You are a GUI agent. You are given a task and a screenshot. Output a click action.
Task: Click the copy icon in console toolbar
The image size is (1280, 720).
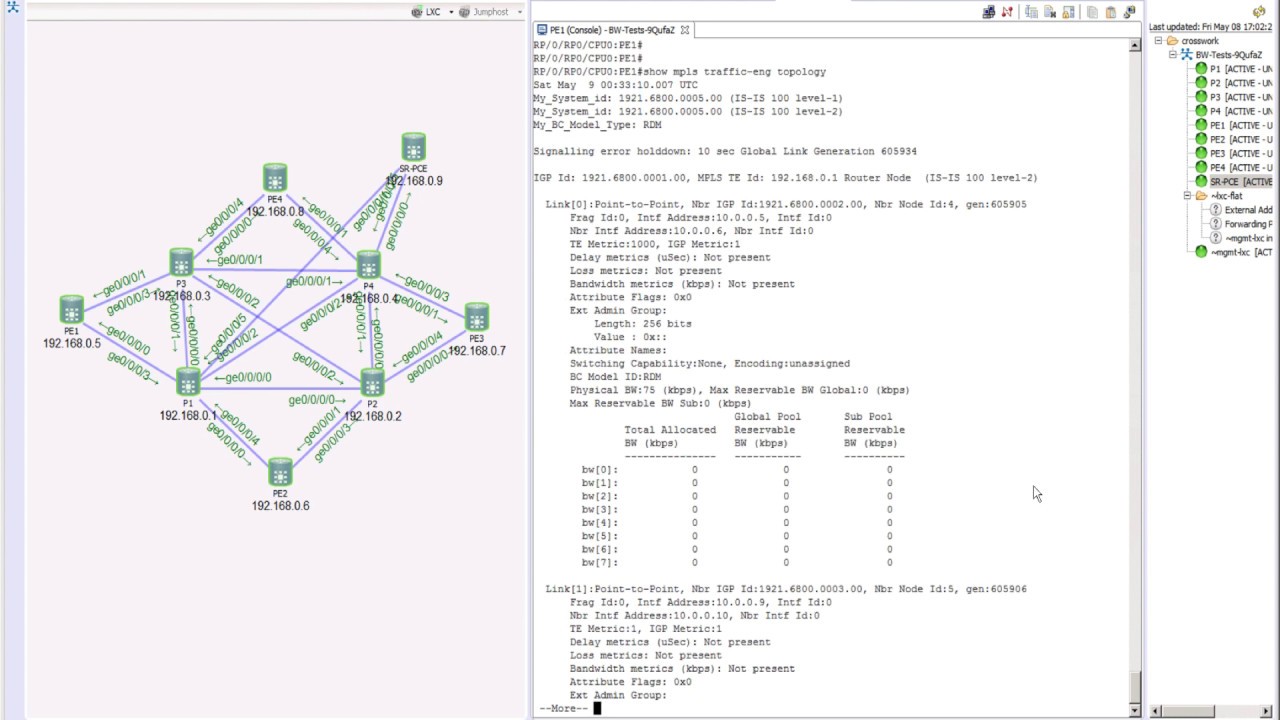(x=1092, y=12)
